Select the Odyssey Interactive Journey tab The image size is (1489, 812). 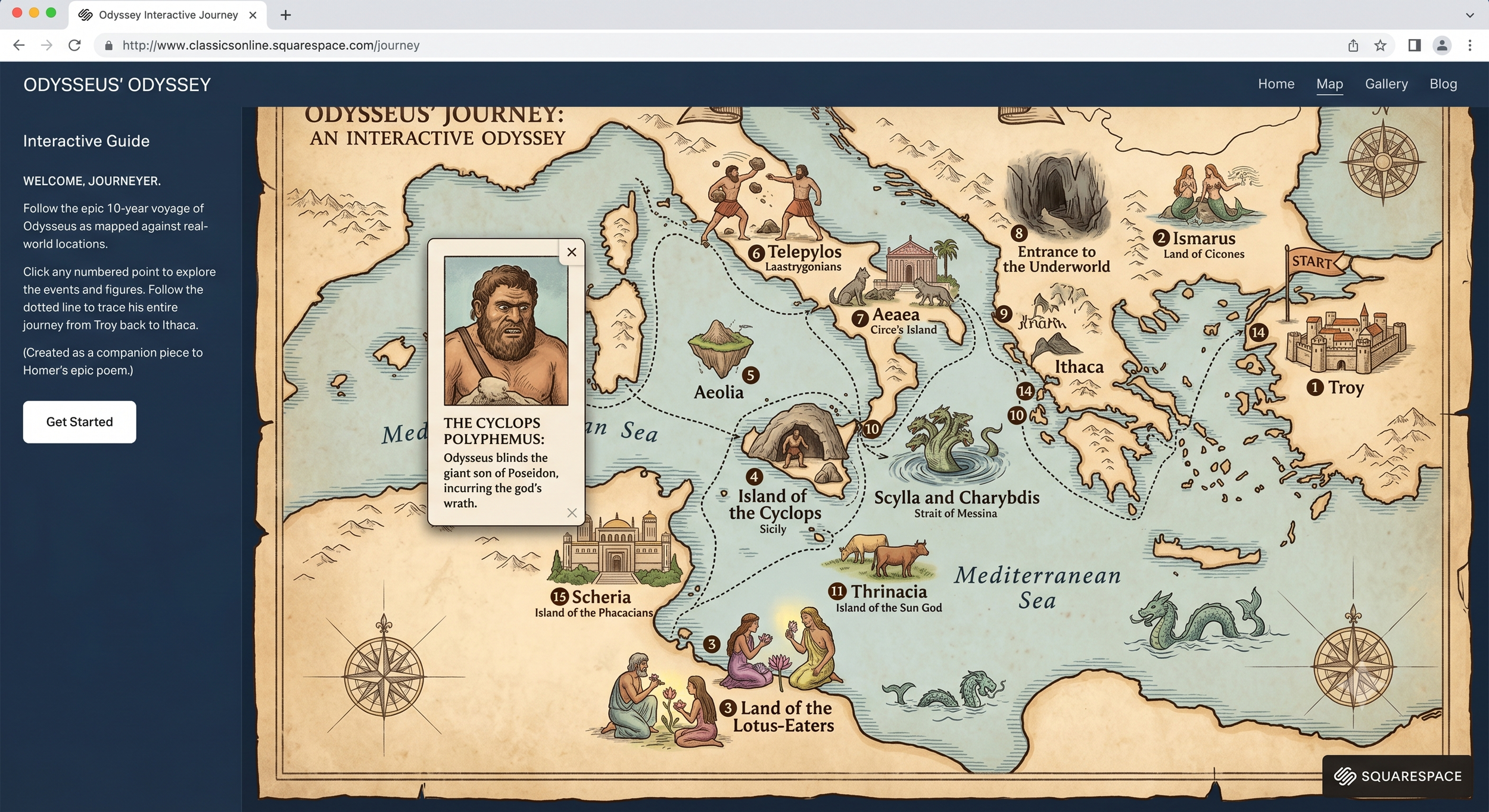tap(168, 15)
